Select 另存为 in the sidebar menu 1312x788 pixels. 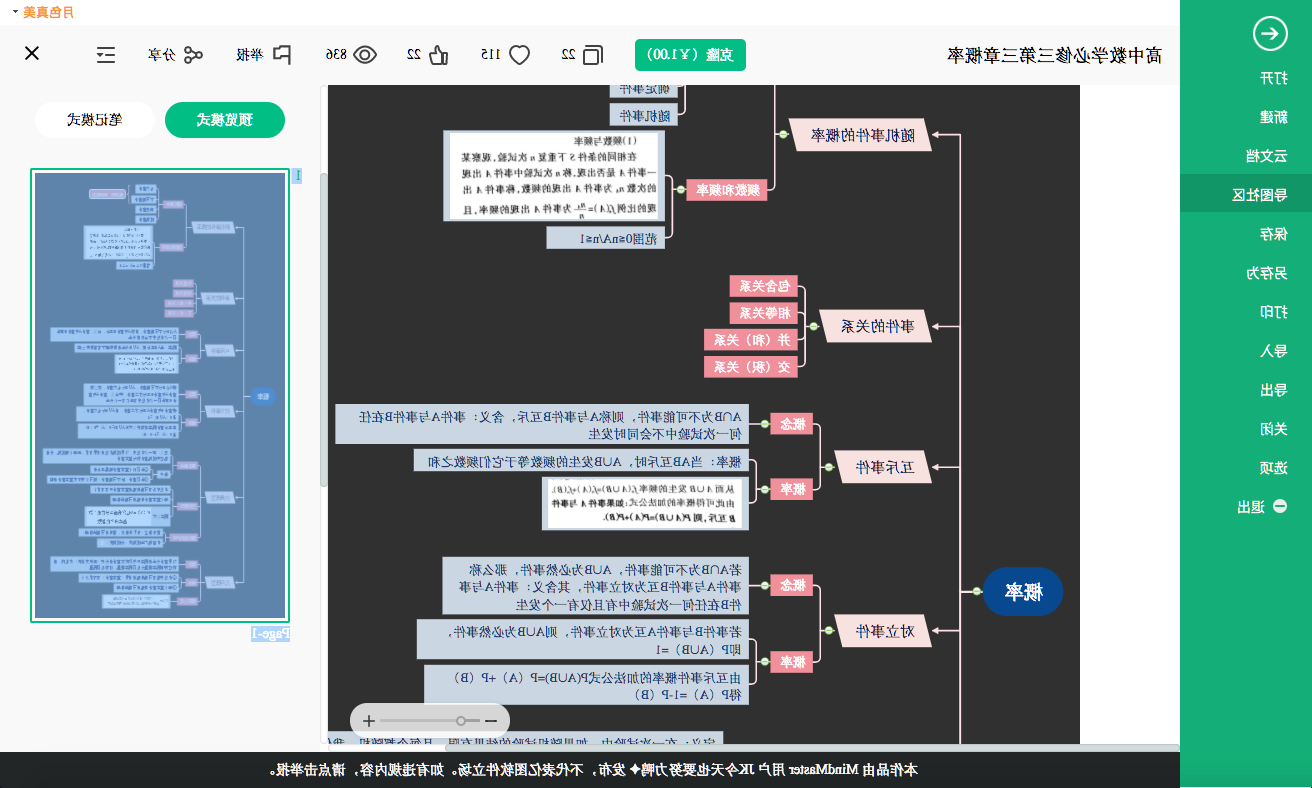coord(1266,273)
